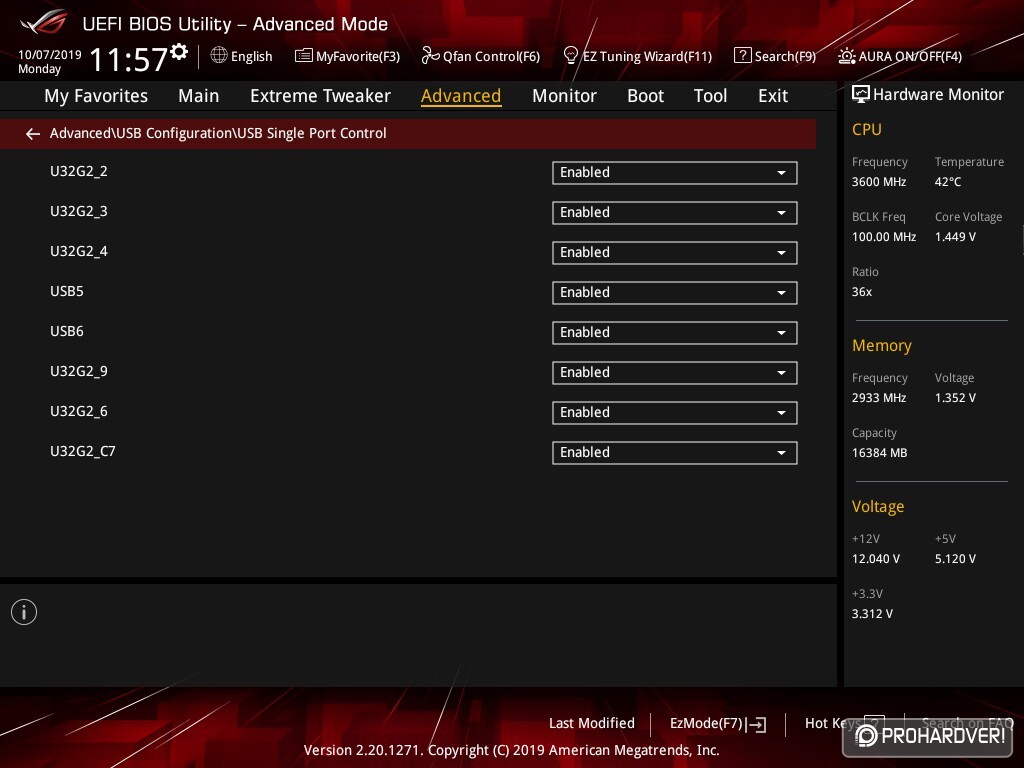
Task: Open the USB6 Enabled dropdown
Action: point(675,332)
